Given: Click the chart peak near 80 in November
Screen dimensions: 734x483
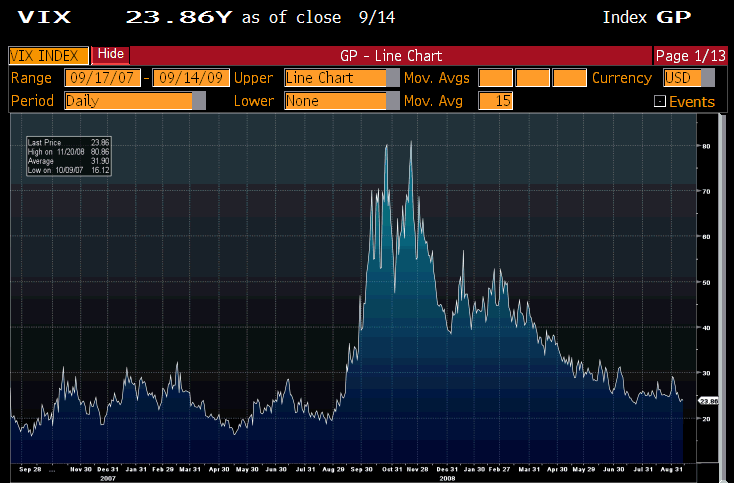Looking at the screenshot, I should [x=411, y=143].
